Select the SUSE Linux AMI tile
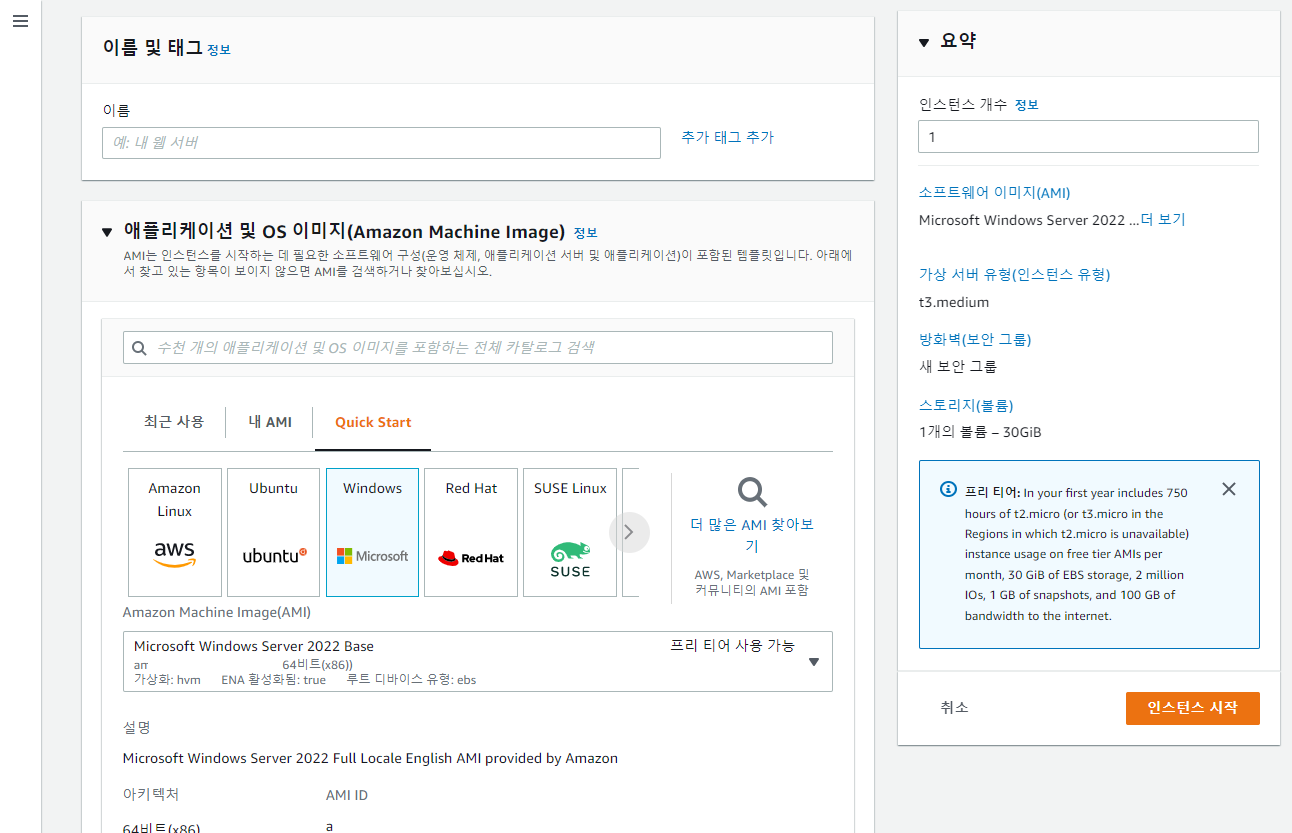This screenshot has width=1292, height=833. tap(570, 532)
